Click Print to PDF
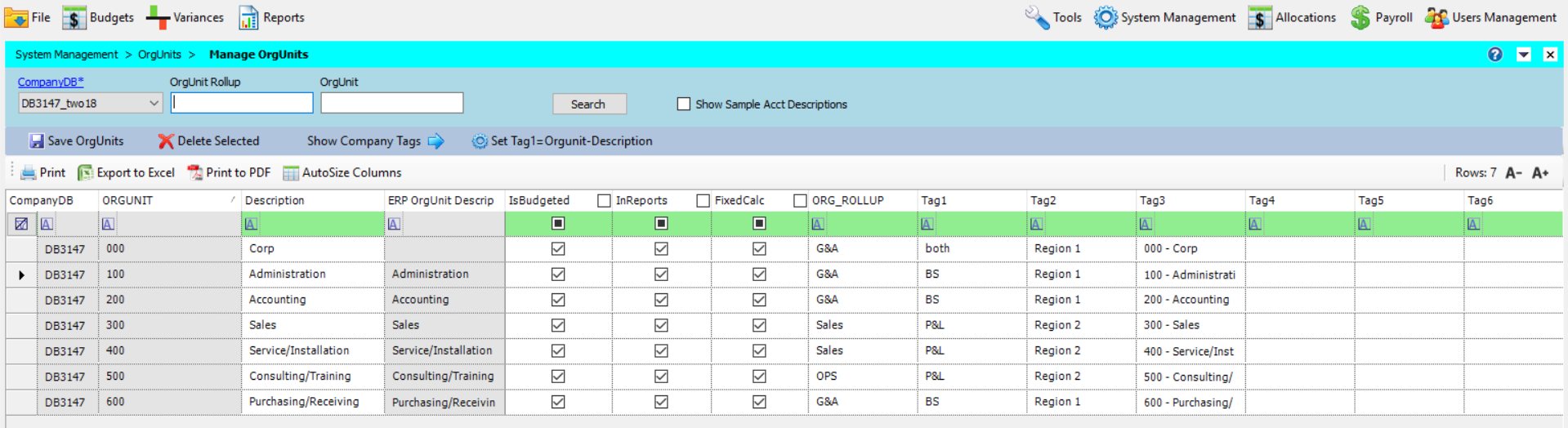Image resolution: width=1568 pixels, height=428 pixels. (x=229, y=172)
